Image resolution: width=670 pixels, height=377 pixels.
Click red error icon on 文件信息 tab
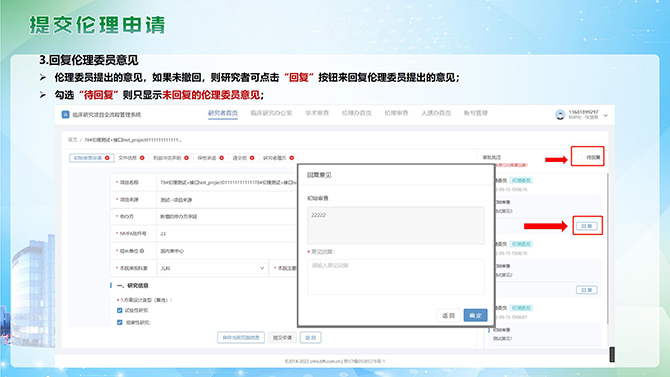click(x=142, y=158)
